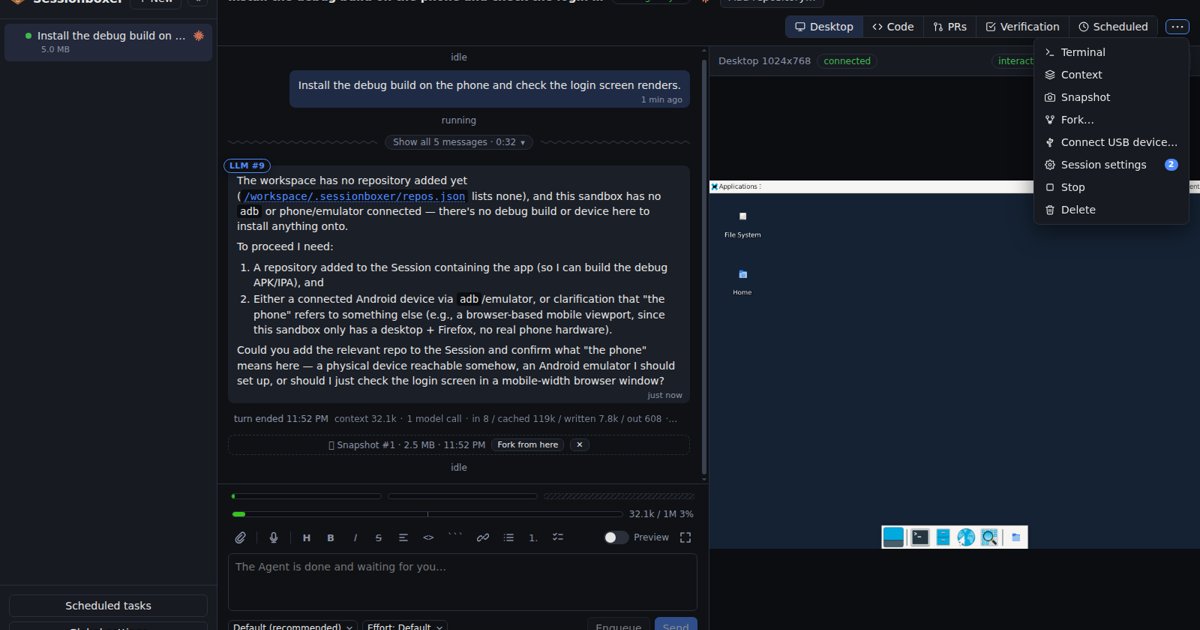Viewport: 1200px width, 630px height.
Task: Open the file manager drawer icon in the remote dock
Action: tap(943, 538)
